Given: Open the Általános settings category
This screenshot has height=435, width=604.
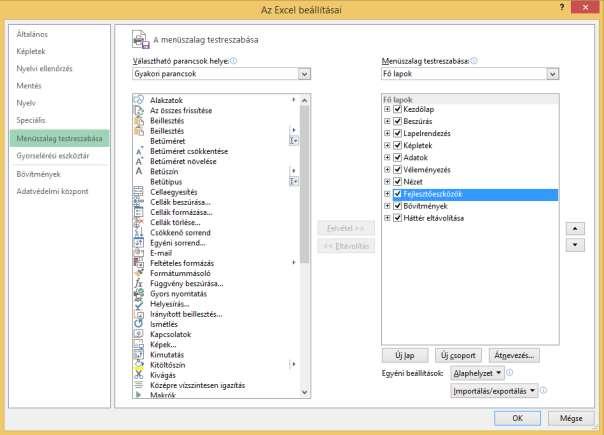Looking at the screenshot, I should click(x=32, y=34).
